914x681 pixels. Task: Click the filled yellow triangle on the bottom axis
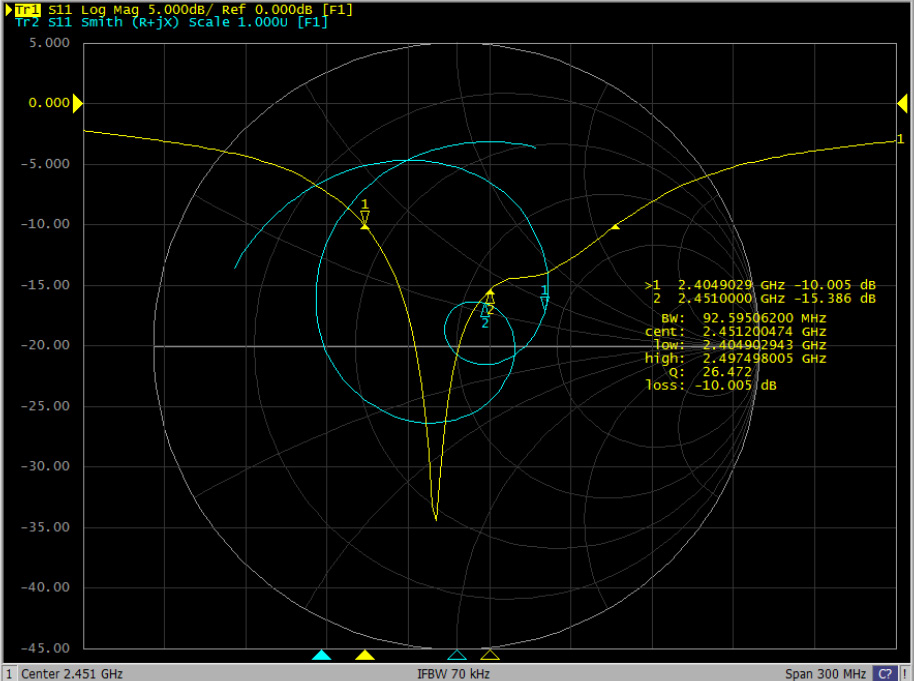pyautogui.click(x=365, y=655)
